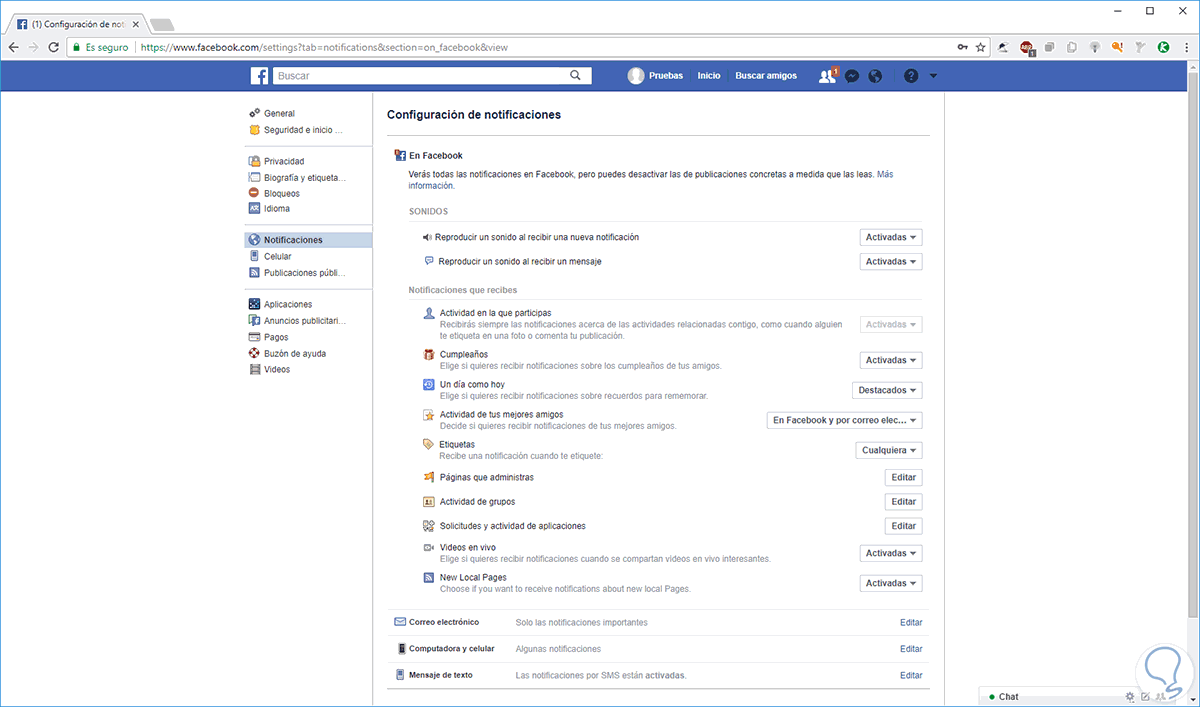Click the browser address bar URL
The image size is (1200, 707).
324,47
